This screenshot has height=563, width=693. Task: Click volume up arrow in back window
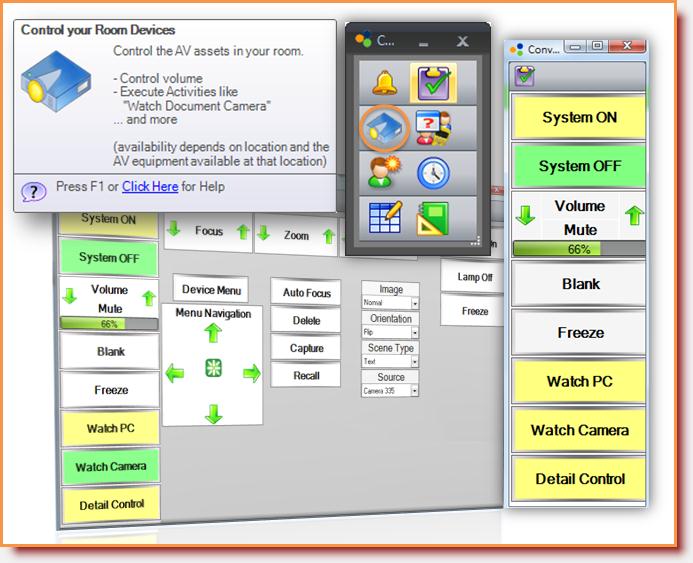pos(149,298)
